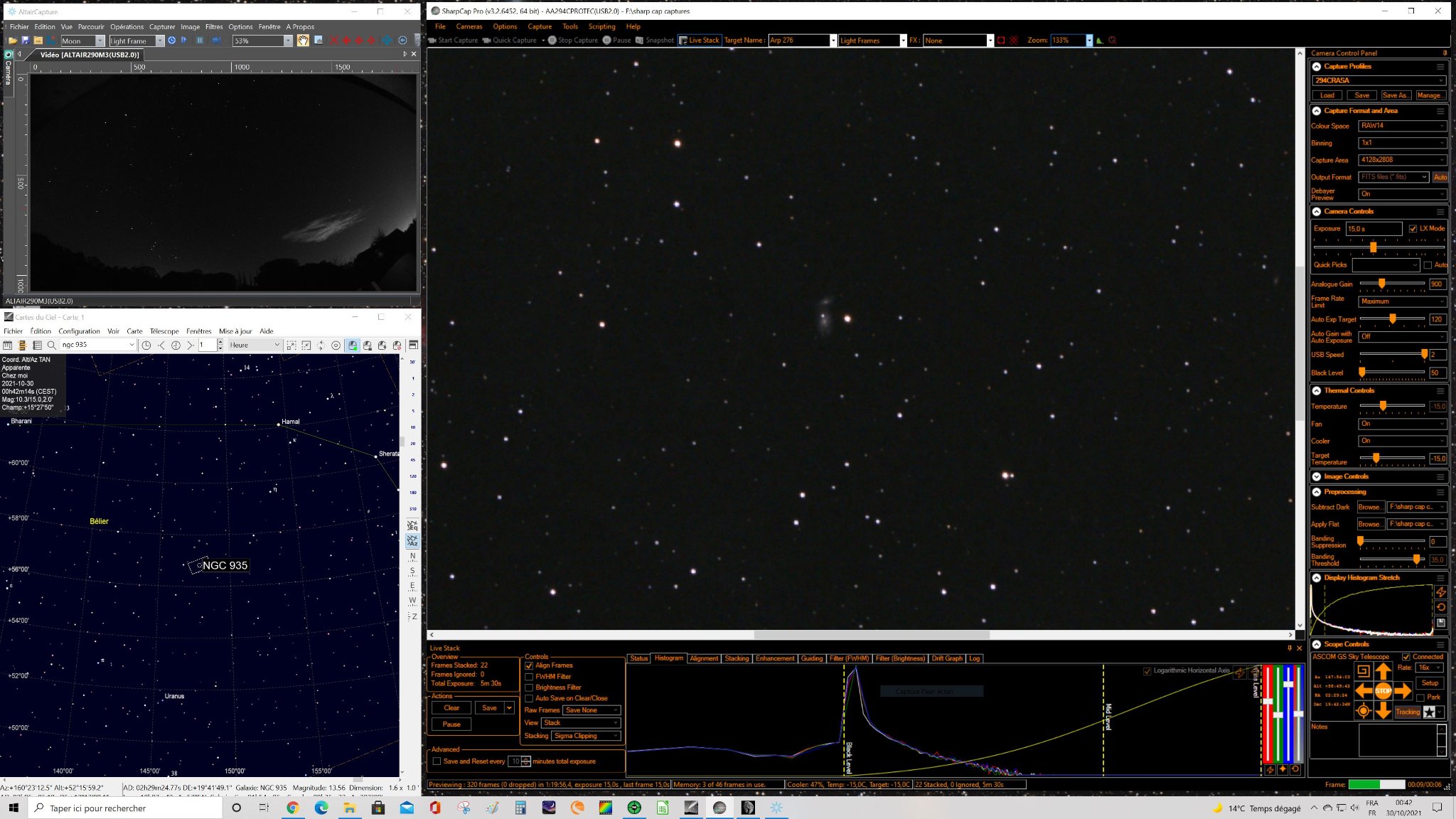Screen dimensions: 1456x819
Task: Open the Stacking Sigma Clipping dropdown
Action: pos(586,736)
